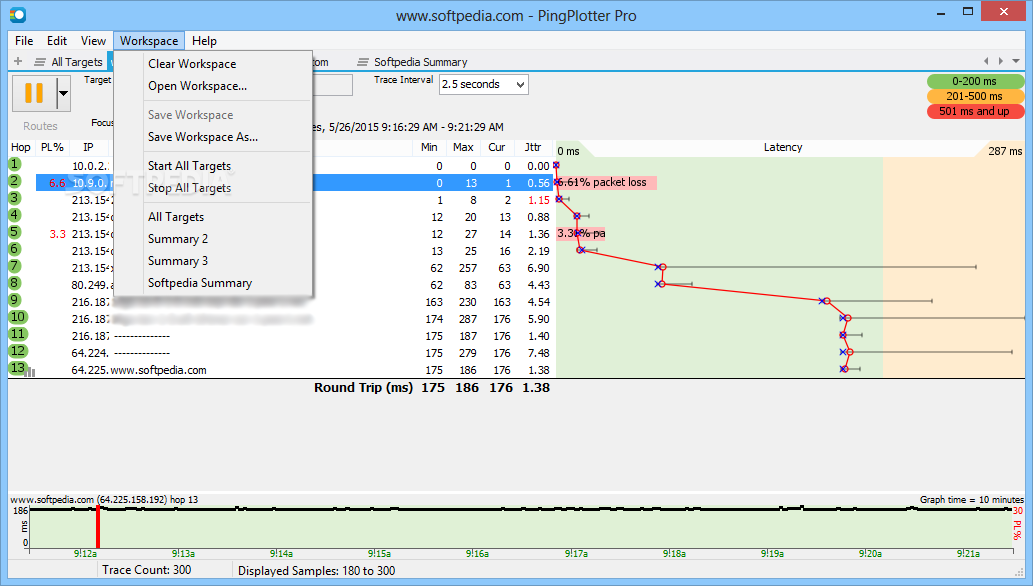This screenshot has height=586, width=1033.
Task: Click the 9:17a tick on timeline
Action: click(576, 554)
